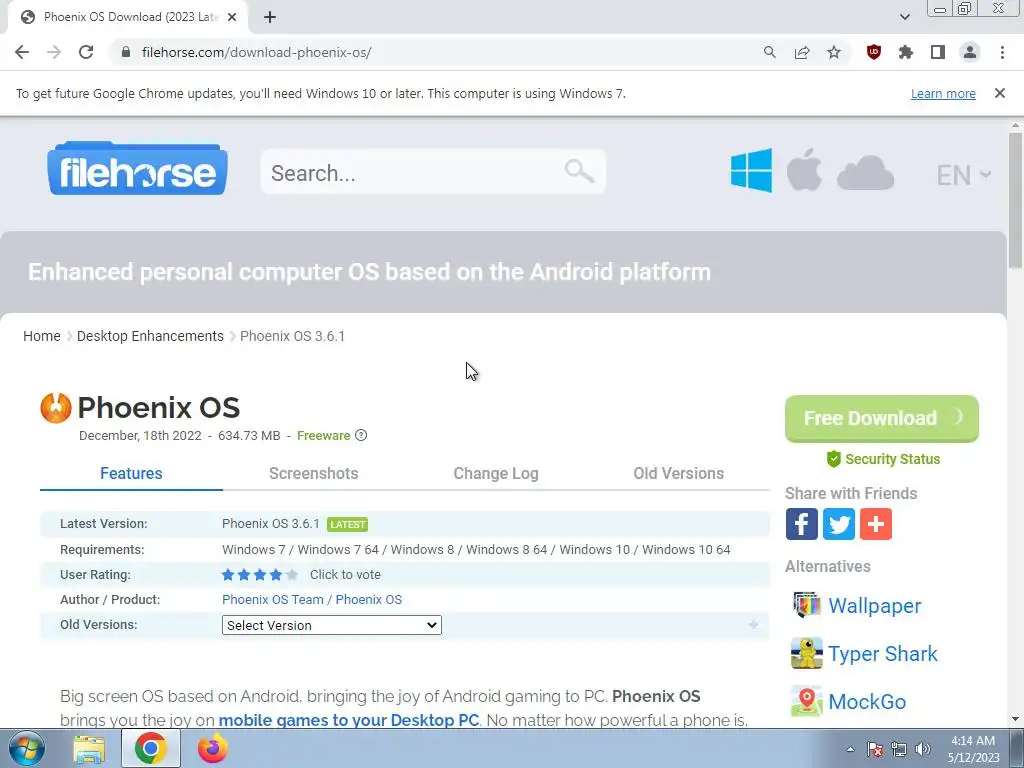Rate with the third star
Screen dimensions: 1024x768
point(260,575)
